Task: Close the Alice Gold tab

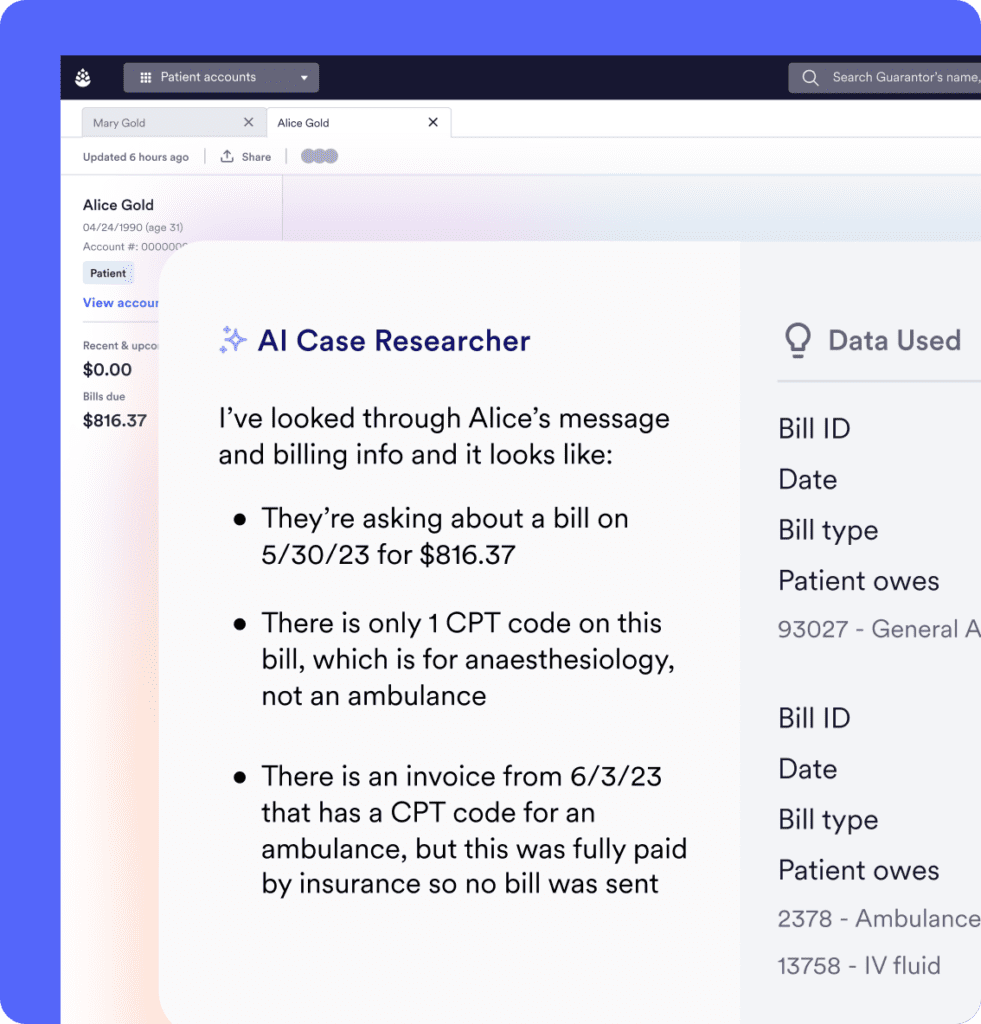Action: (433, 122)
